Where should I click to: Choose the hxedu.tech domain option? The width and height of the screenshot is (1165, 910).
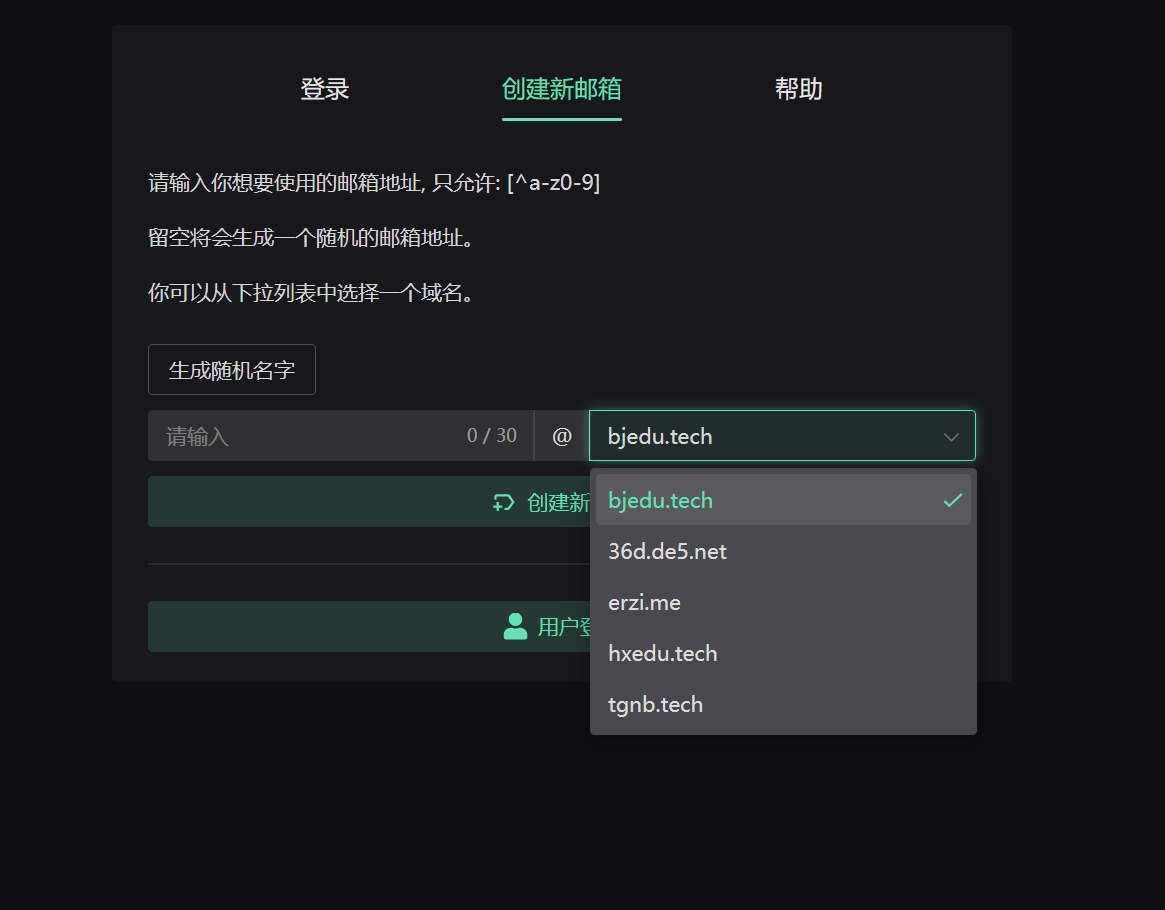[783, 654]
